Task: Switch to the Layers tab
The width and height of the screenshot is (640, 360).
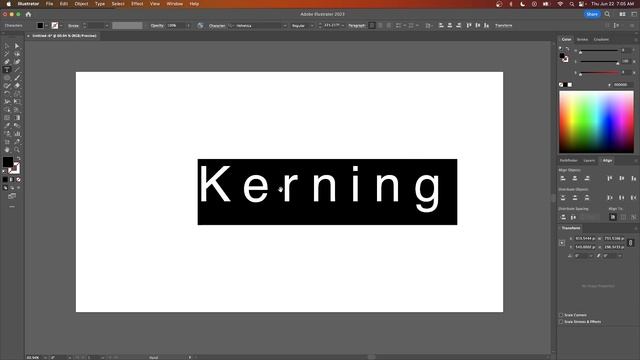Action: pos(589,160)
